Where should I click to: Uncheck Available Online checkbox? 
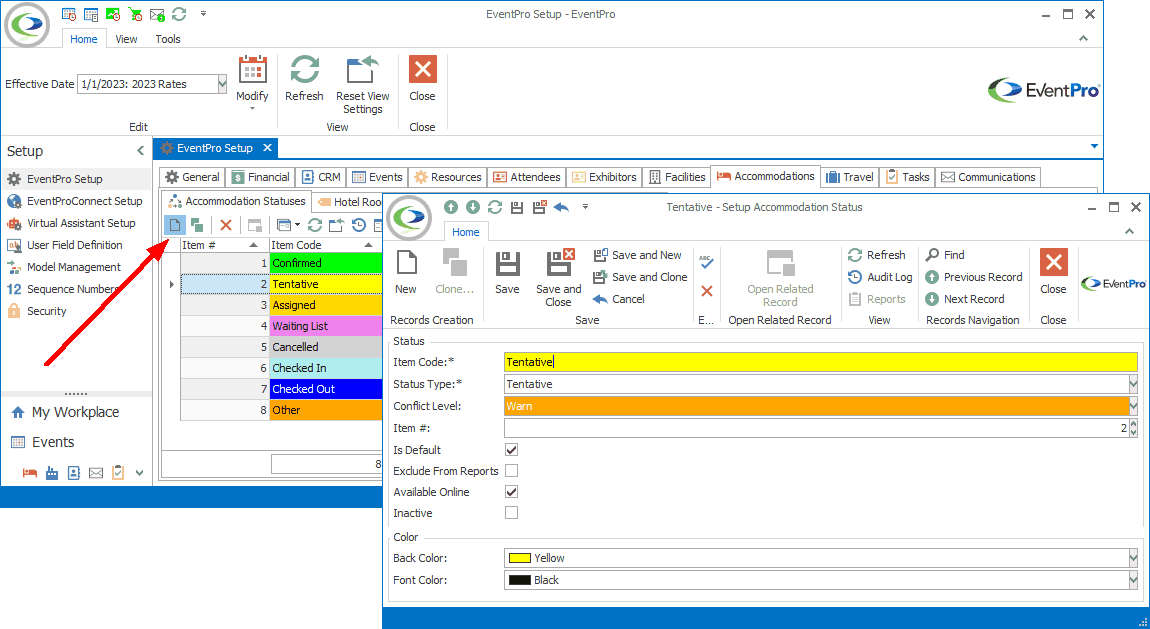point(511,492)
